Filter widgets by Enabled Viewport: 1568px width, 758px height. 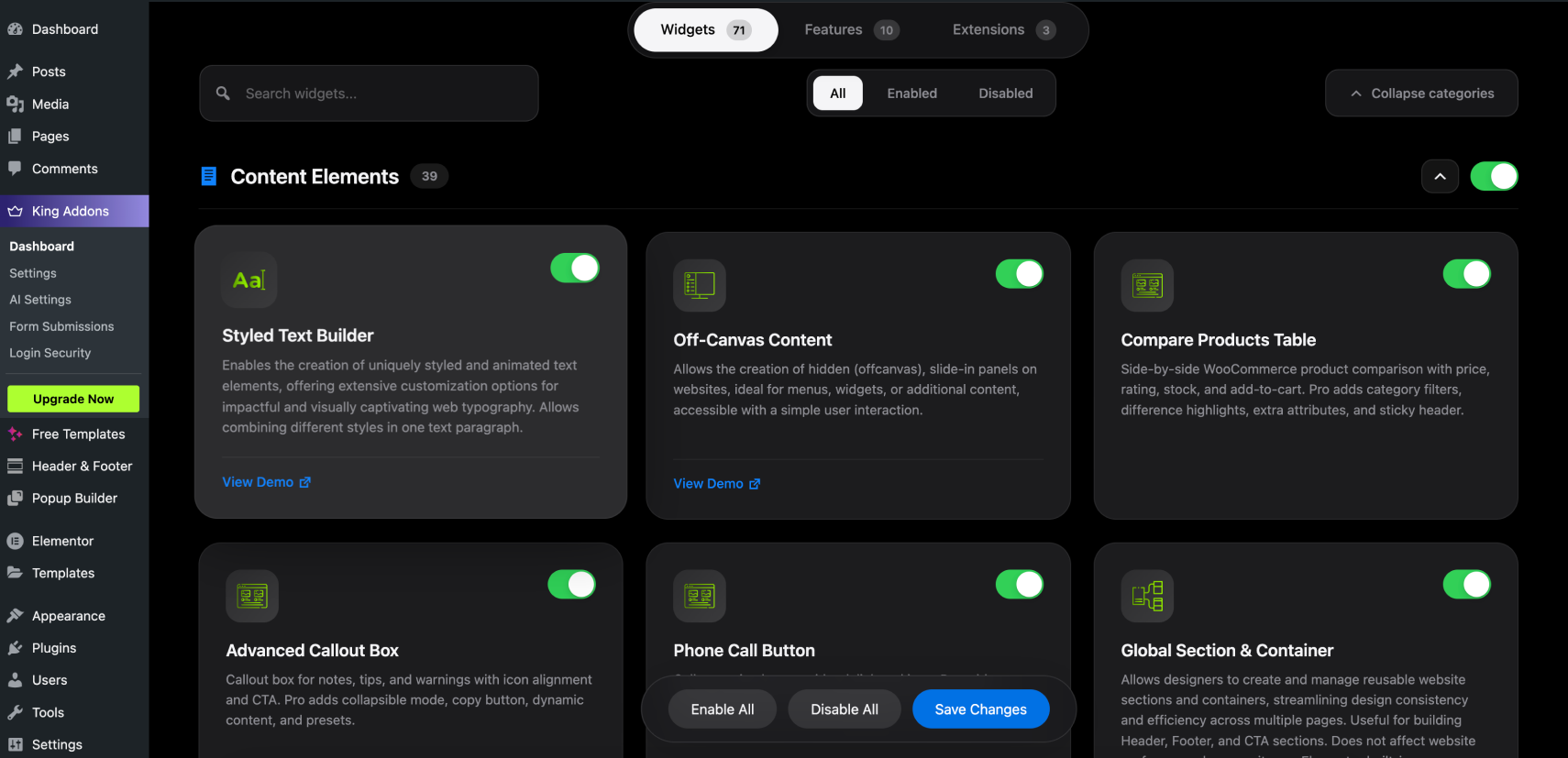coord(912,93)
